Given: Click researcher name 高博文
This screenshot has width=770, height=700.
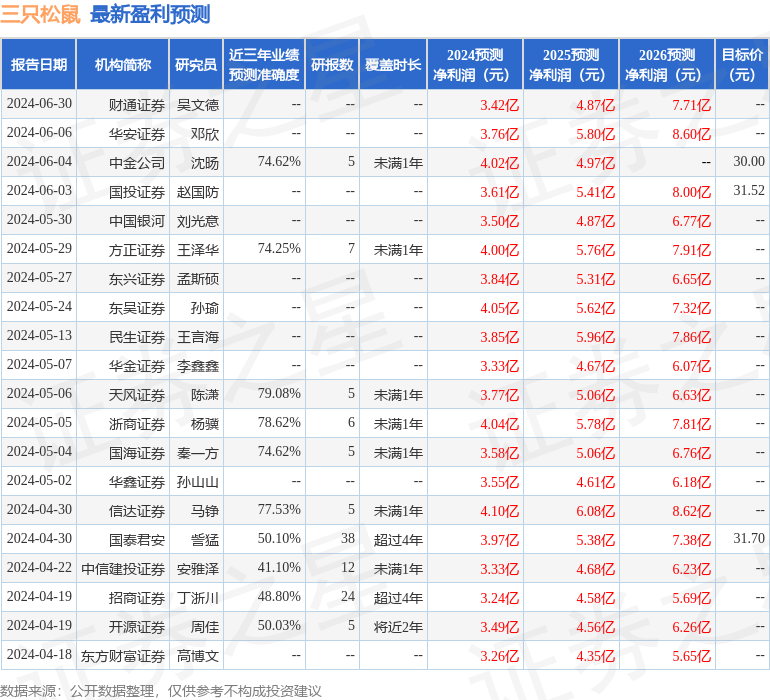Looking at the screenshot, I should (197, 655).
